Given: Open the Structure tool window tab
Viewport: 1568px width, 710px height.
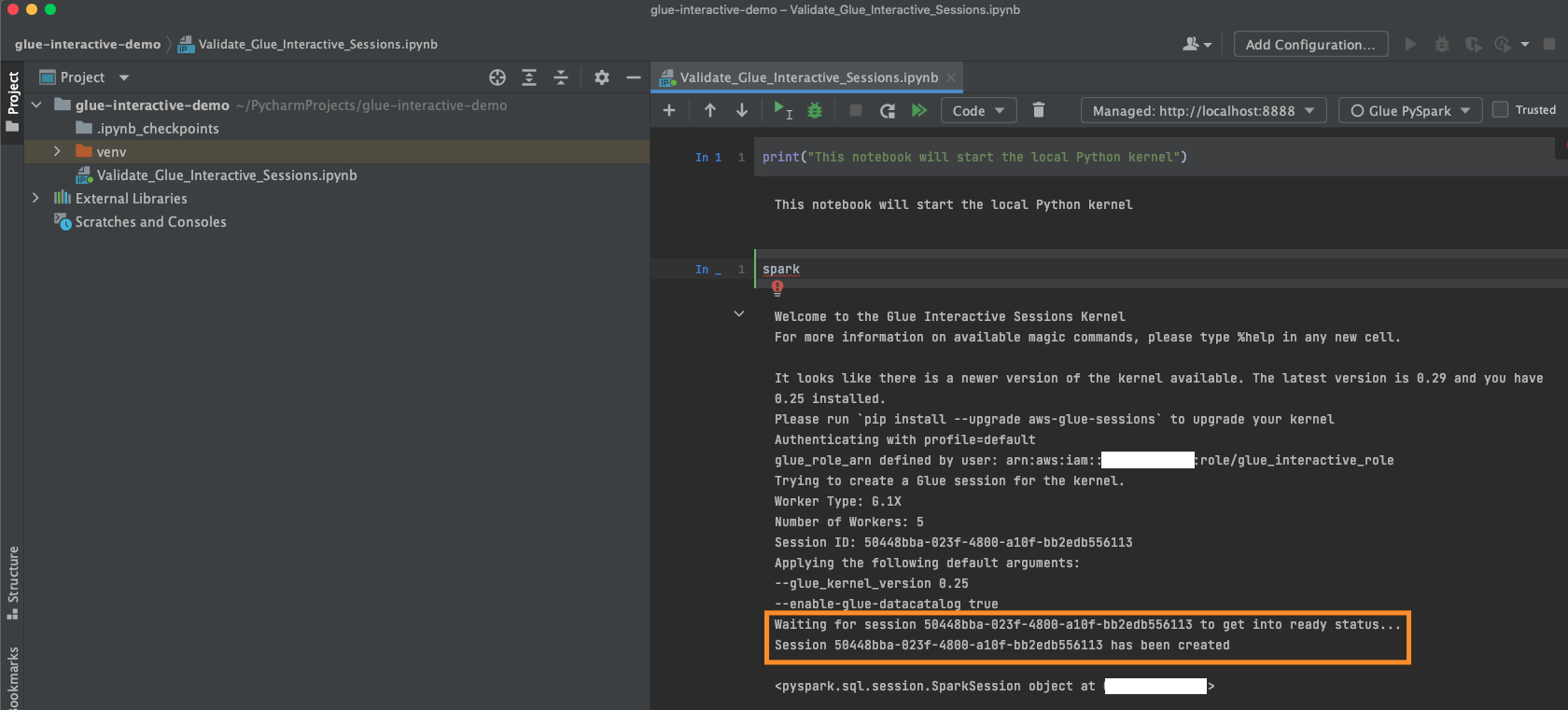Looking at the screenshot, I should [13, 580].
